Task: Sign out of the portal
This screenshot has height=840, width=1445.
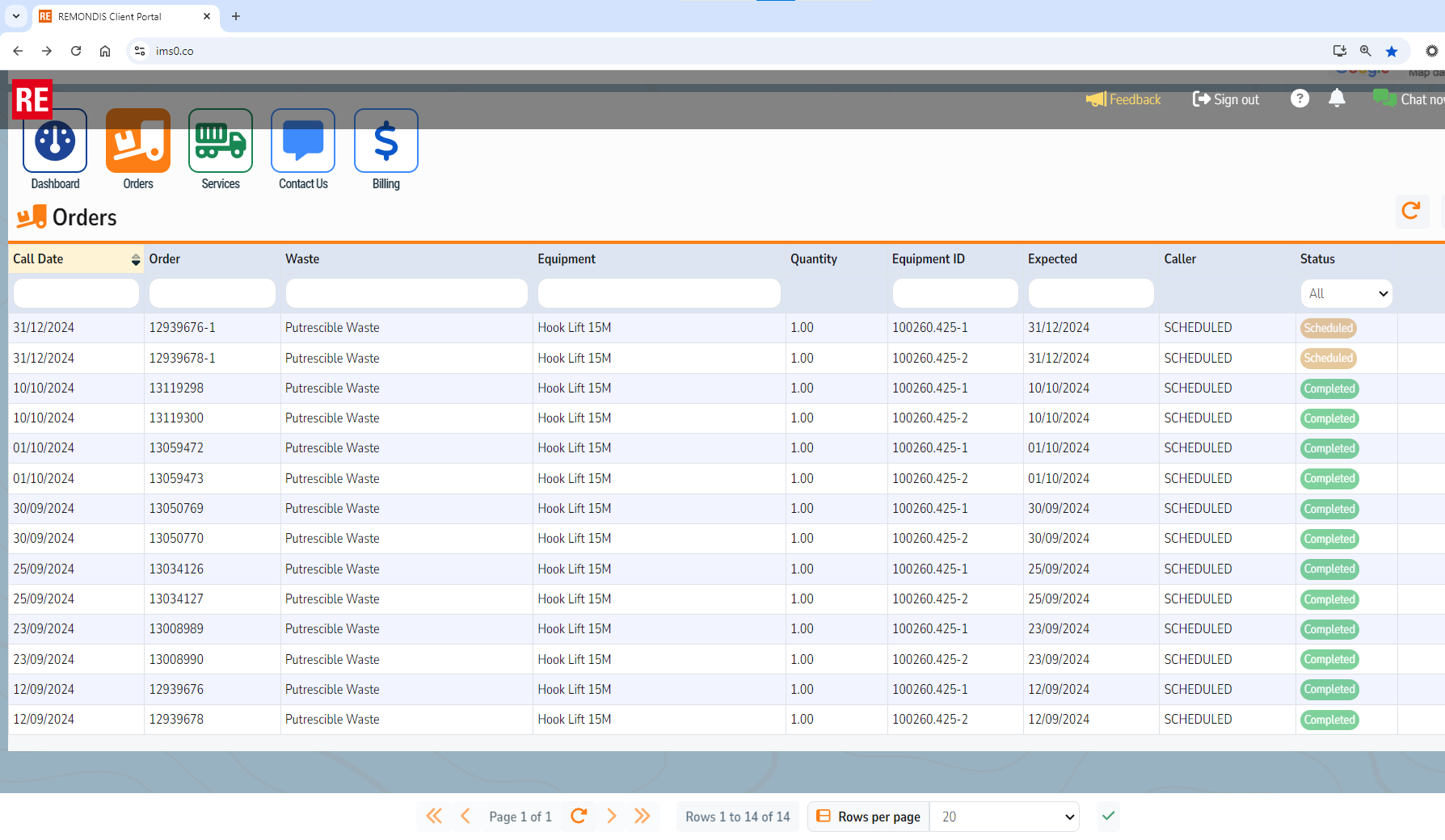Action: pyautogui.click(x=1226, y=99)
